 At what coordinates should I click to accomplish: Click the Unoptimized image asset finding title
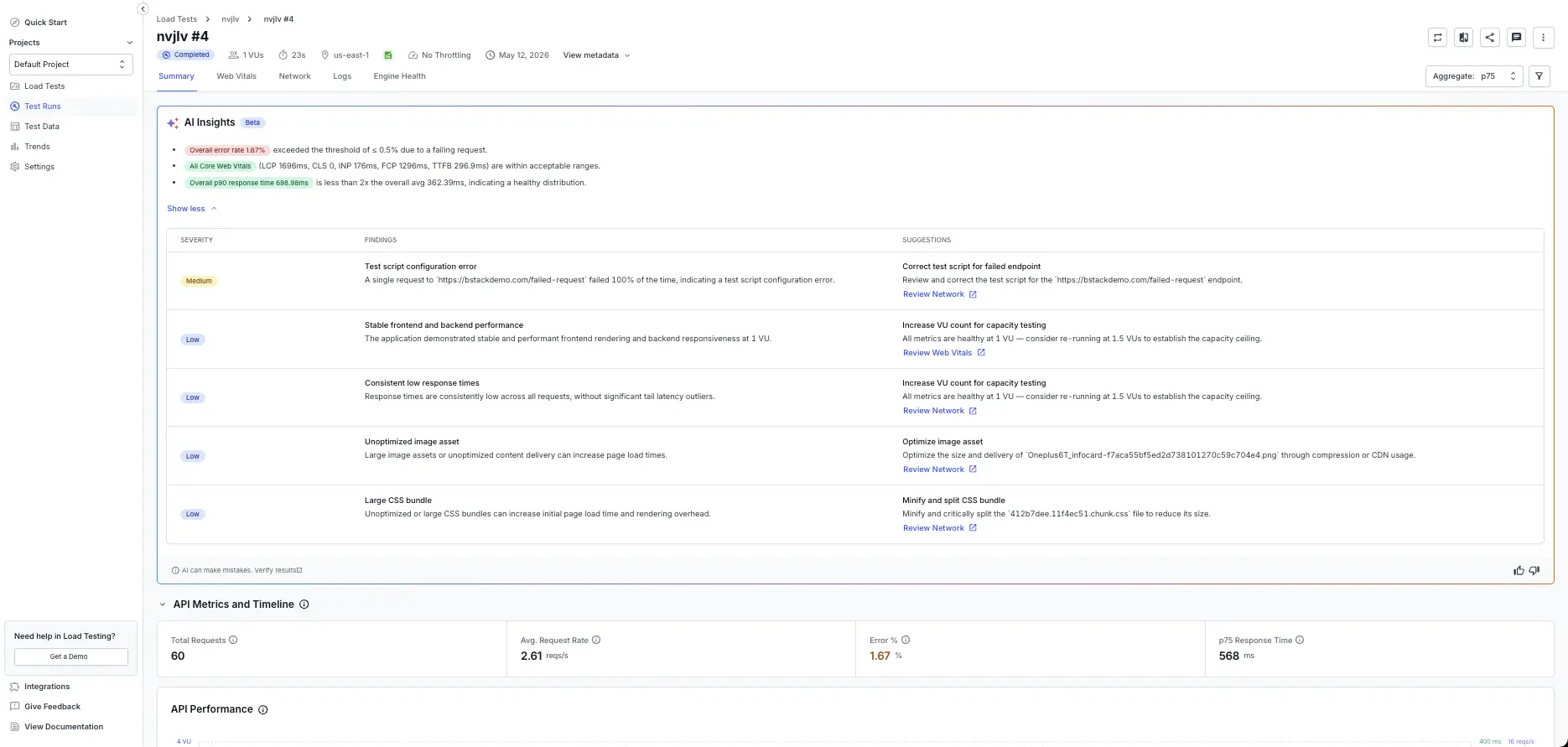[x=412, y=442]
